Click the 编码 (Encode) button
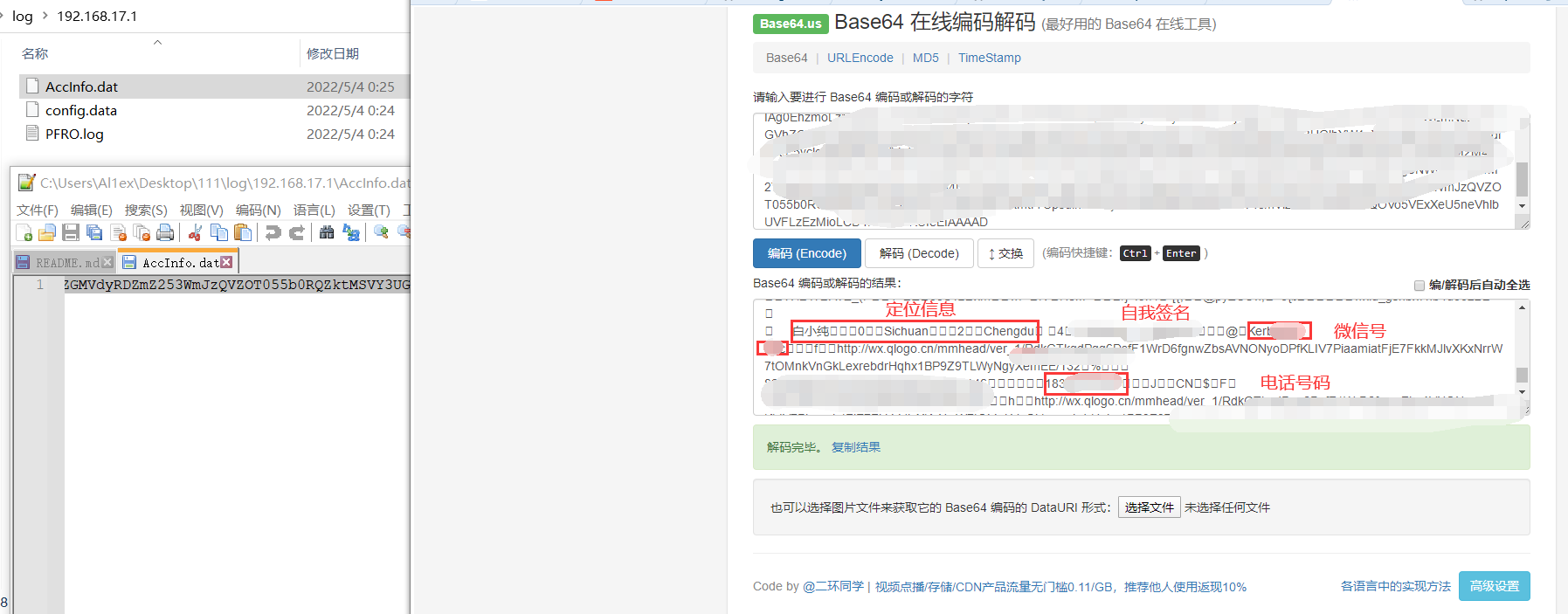Image resolution: width=1568 pixels, height=614 pixels. click(807, 253)
